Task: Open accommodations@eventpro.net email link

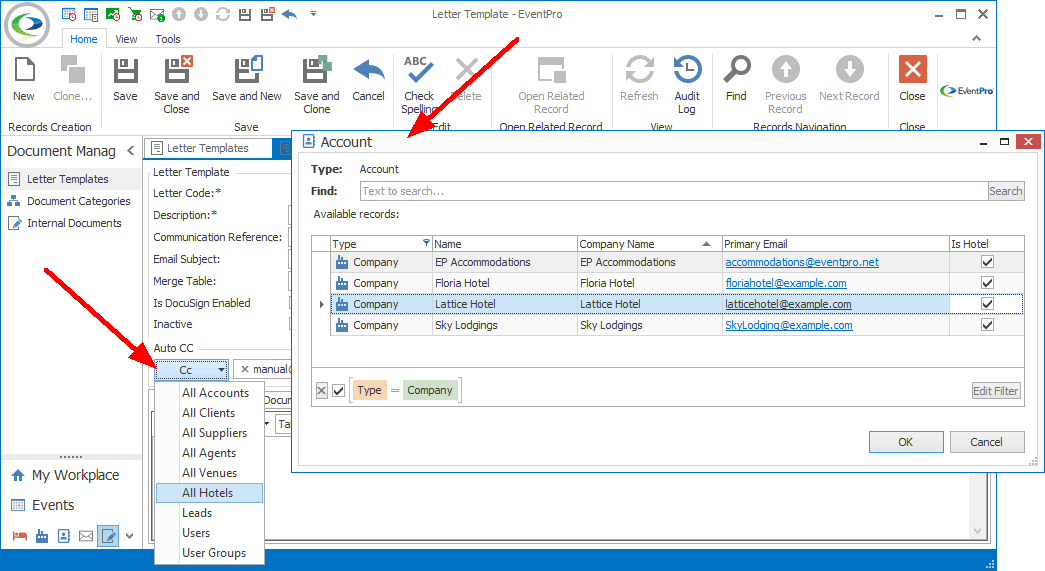Action: click(802, 263)
